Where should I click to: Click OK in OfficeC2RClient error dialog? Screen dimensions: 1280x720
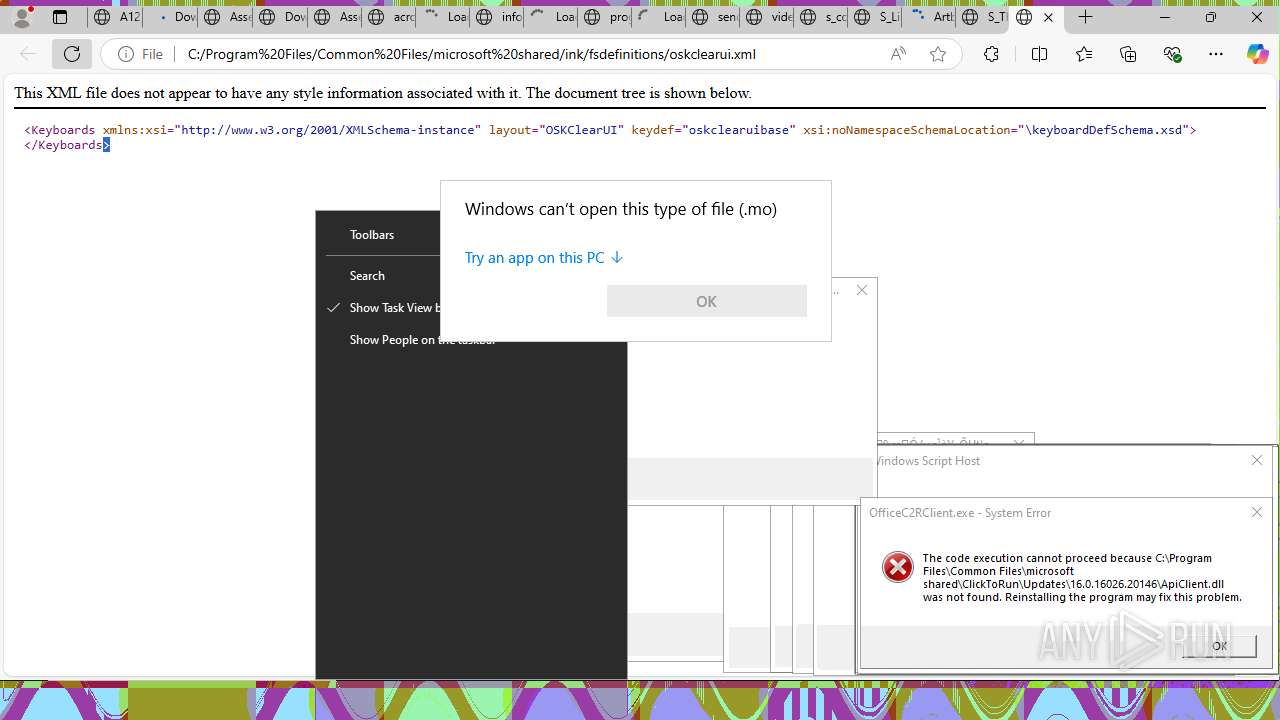[1219, 646]
